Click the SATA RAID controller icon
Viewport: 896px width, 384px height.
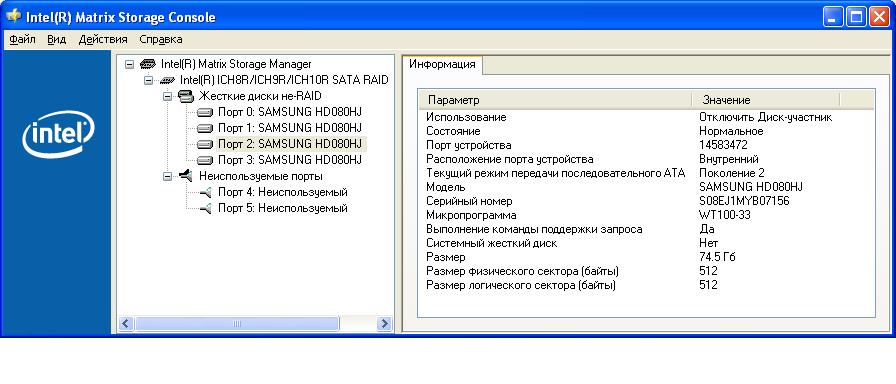167,80
